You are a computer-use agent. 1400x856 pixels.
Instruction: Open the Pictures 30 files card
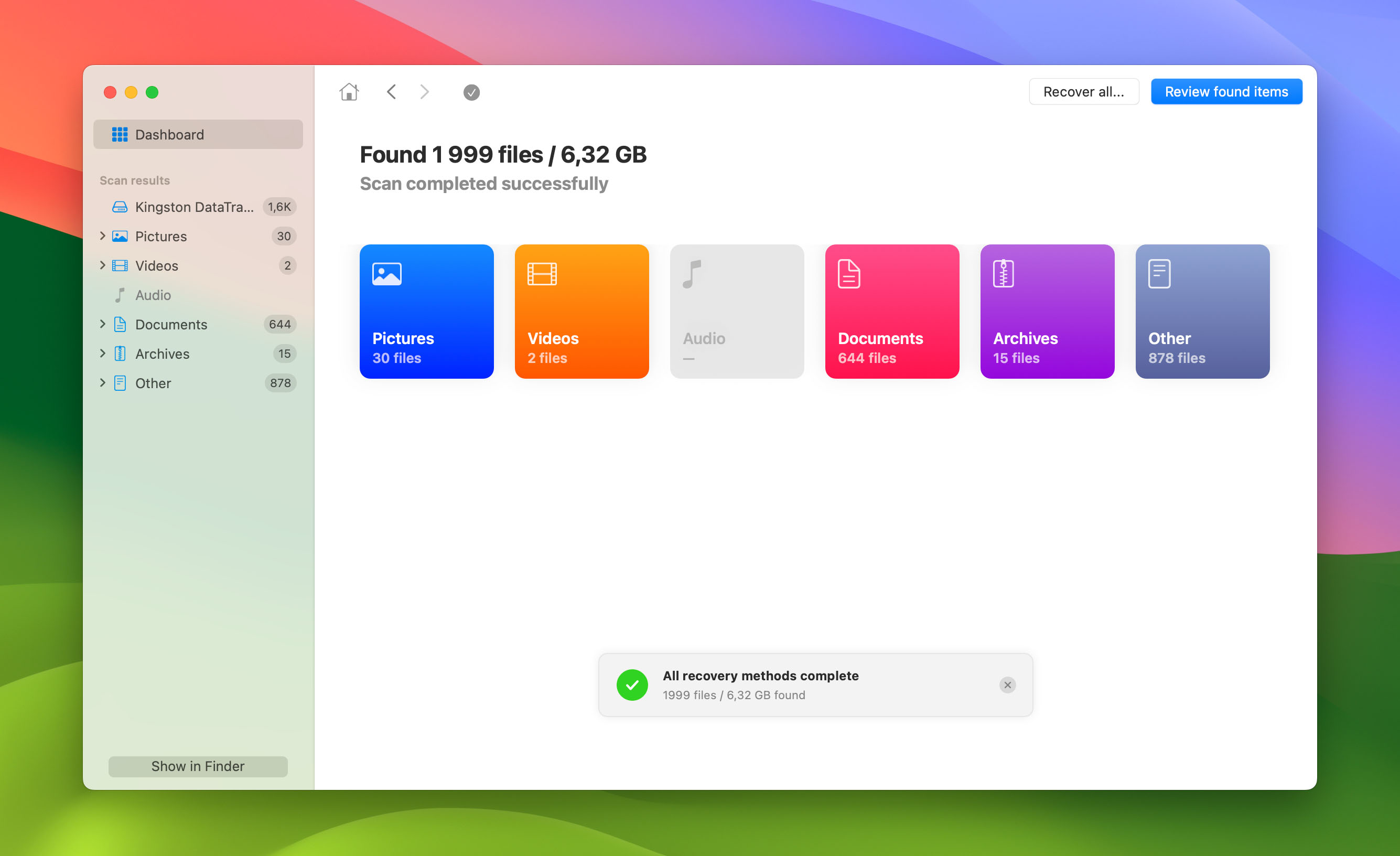426,312
